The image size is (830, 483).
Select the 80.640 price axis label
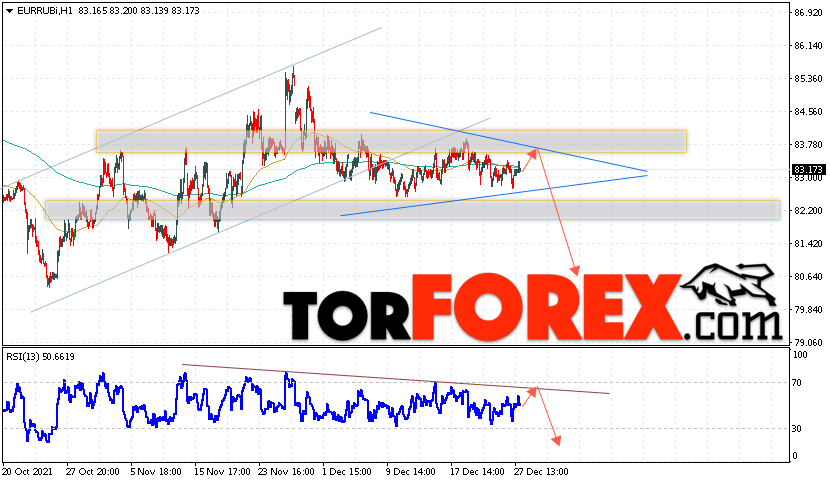point(808,276)
